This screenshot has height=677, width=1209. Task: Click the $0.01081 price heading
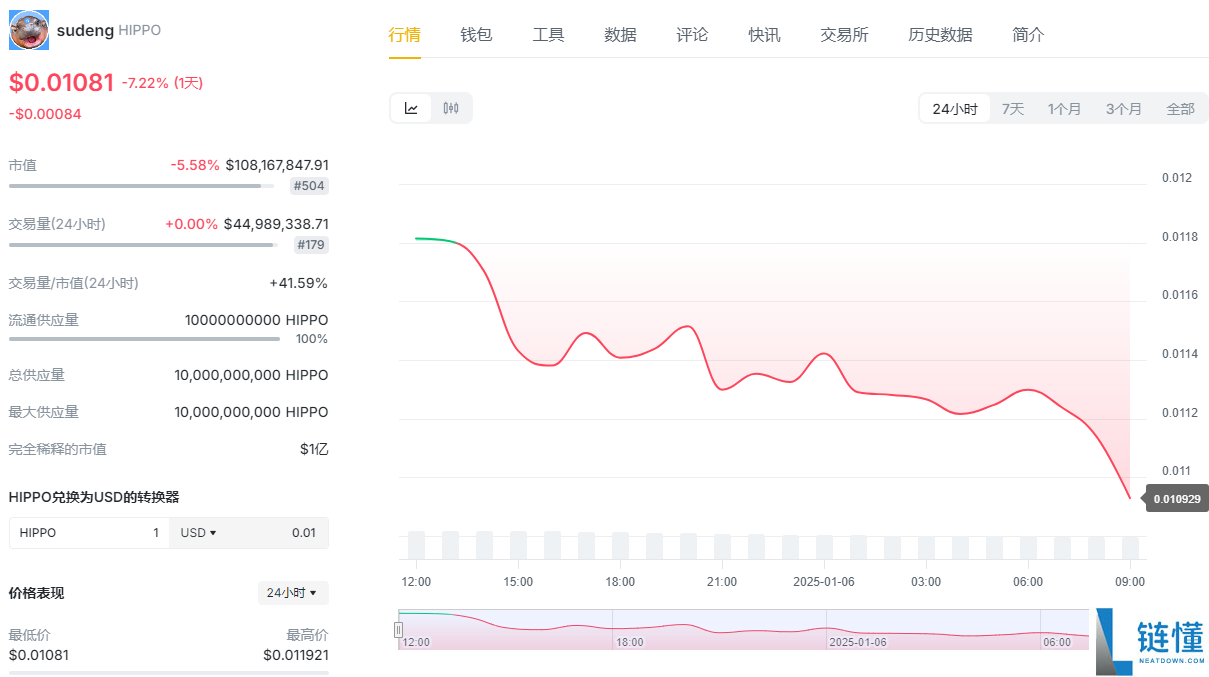pos(61,83)
